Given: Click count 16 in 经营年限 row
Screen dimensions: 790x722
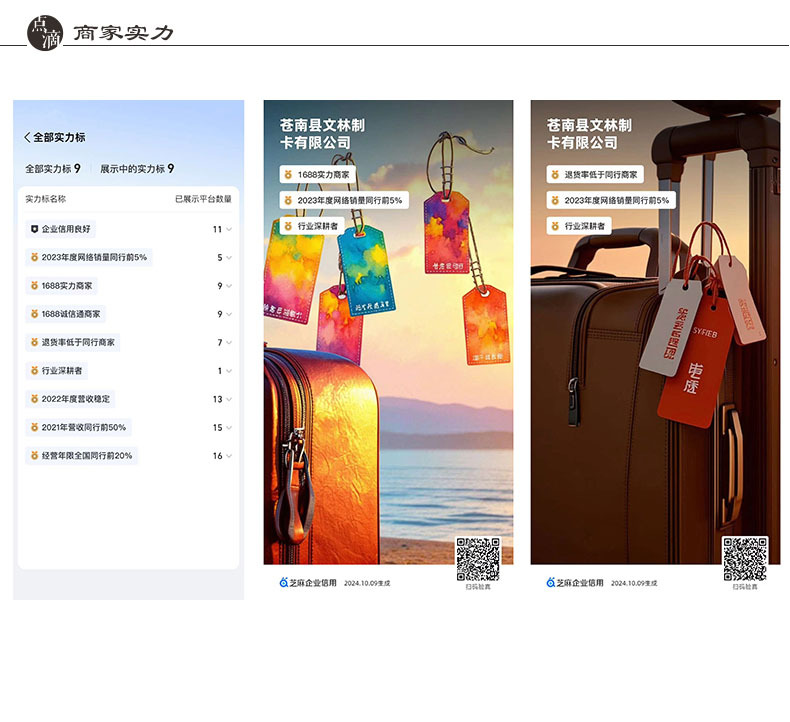Looking at the screenshot, I should pos(217,456).
